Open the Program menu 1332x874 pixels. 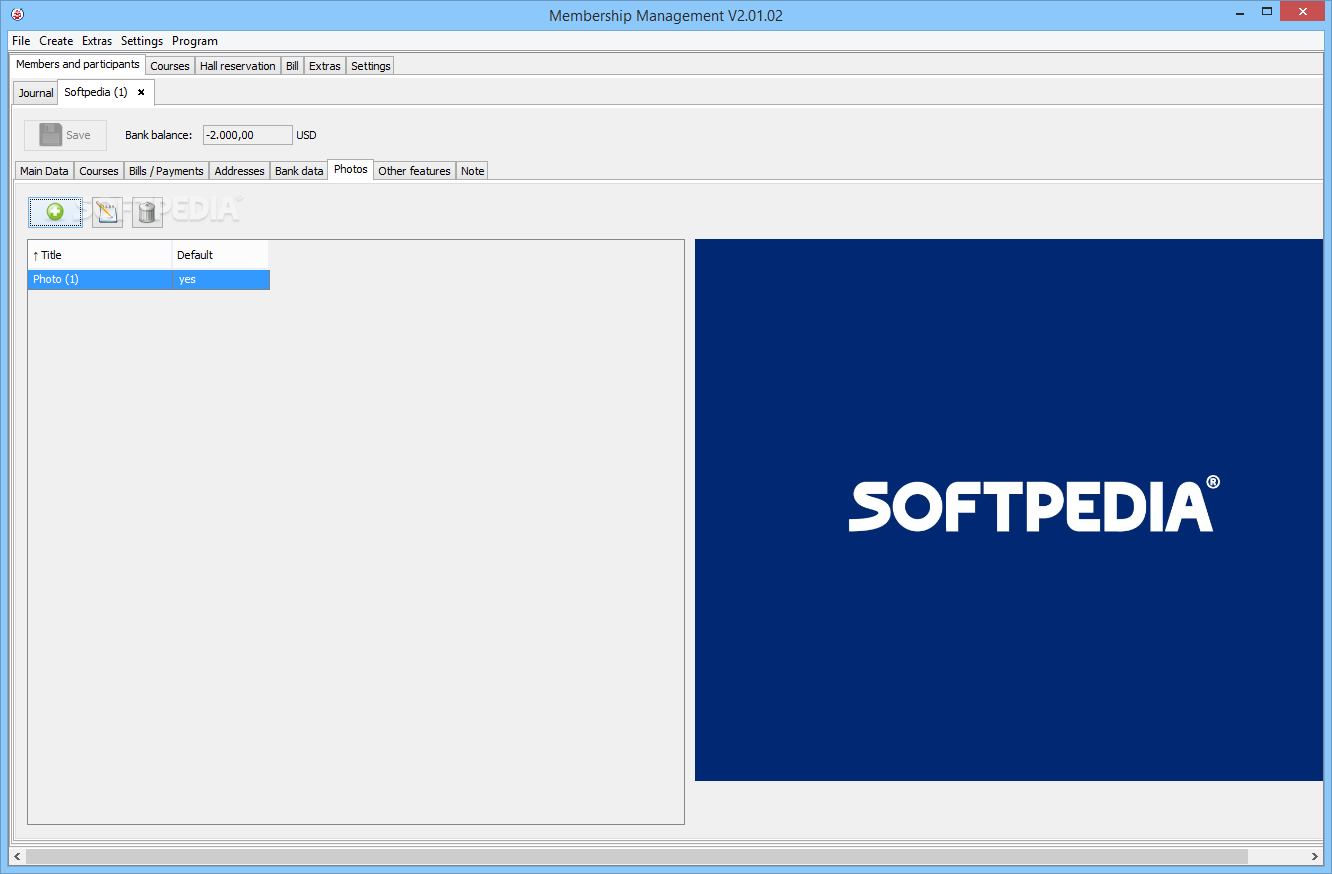195,41
